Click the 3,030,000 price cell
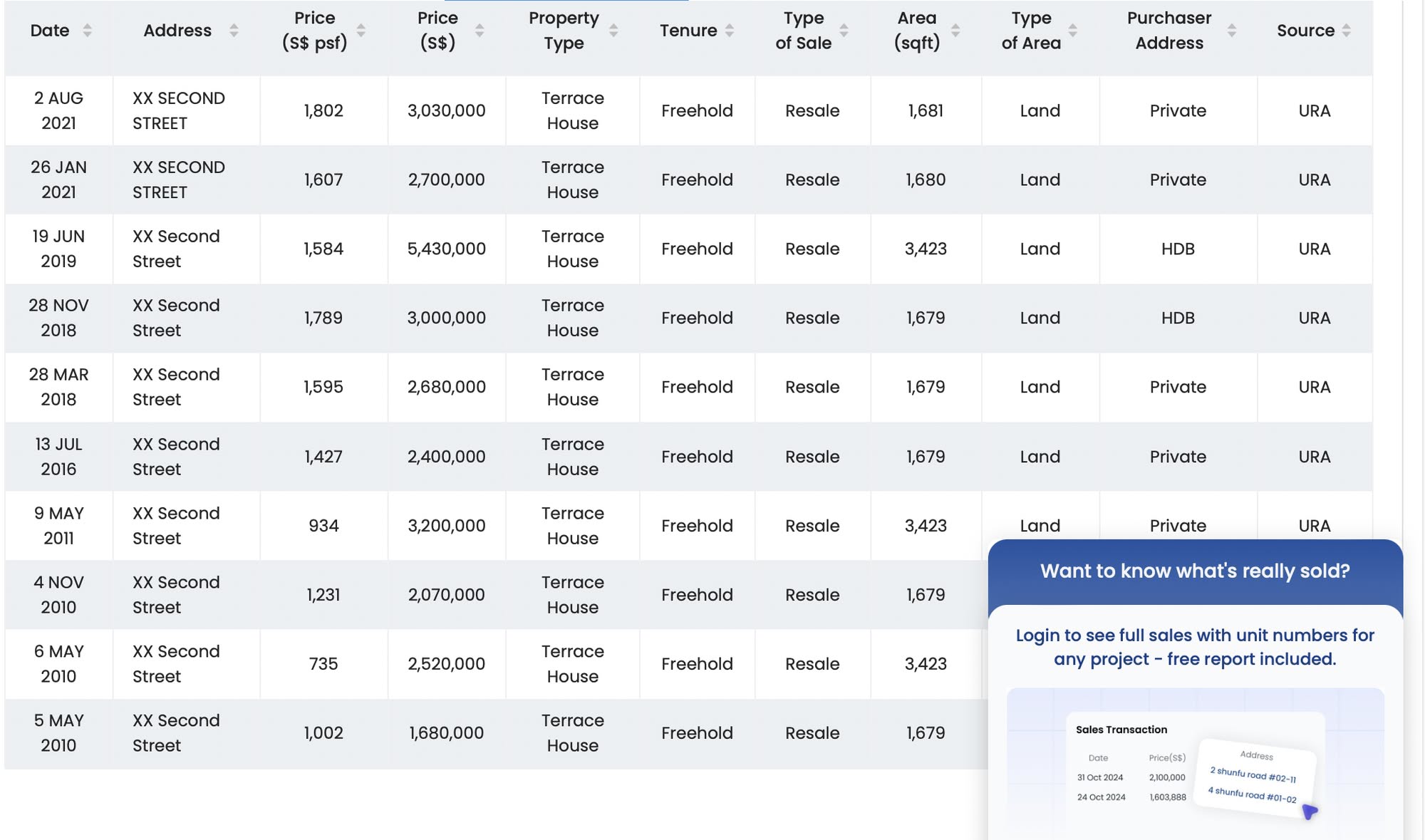The width and height of the screenshot is (1425, 840). 447,110
